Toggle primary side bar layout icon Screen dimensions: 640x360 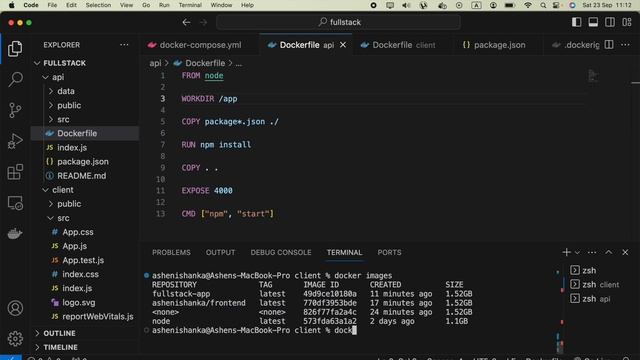(576, 22)
